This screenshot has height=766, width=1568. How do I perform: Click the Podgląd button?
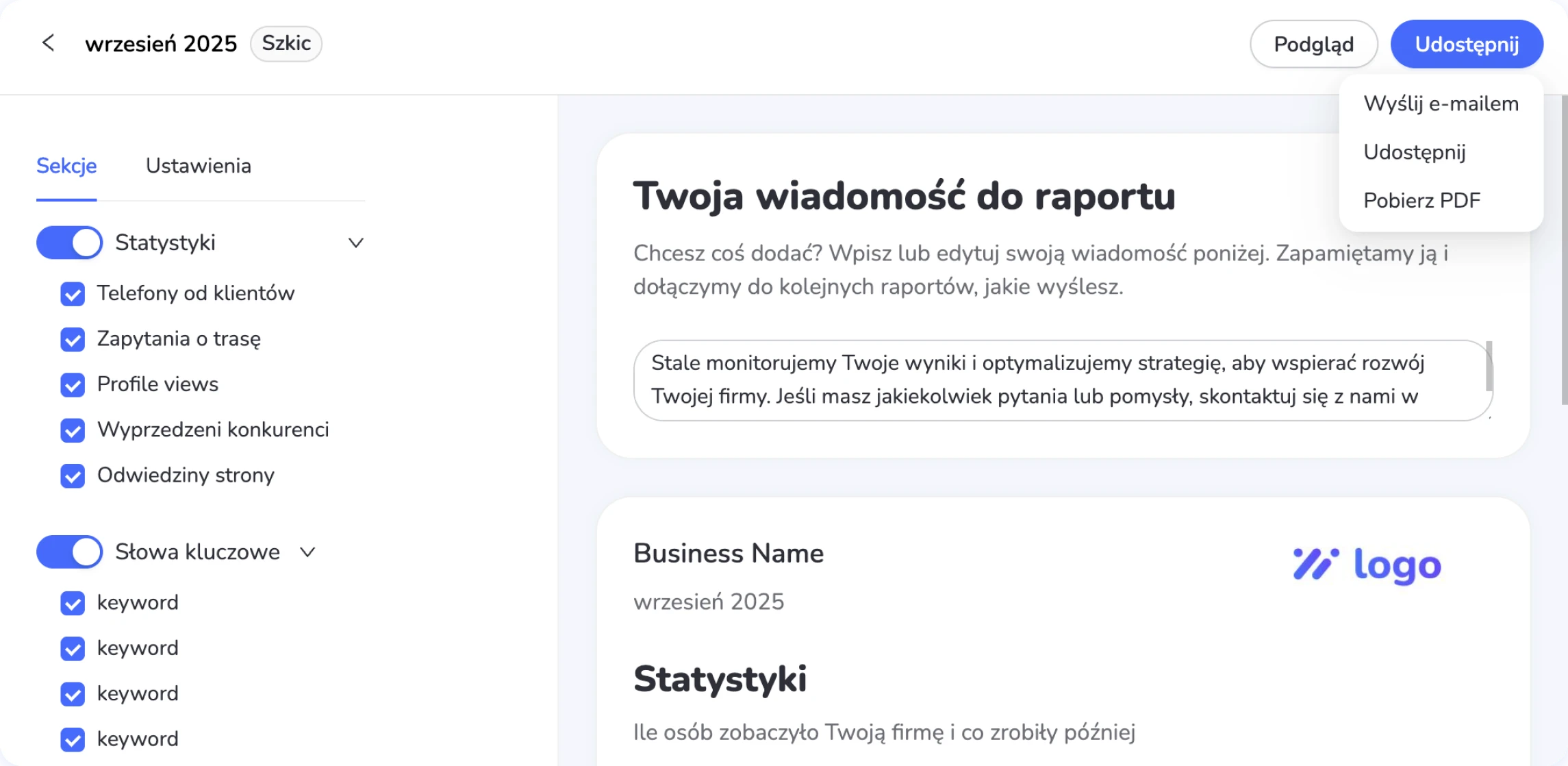[1313, 44]
